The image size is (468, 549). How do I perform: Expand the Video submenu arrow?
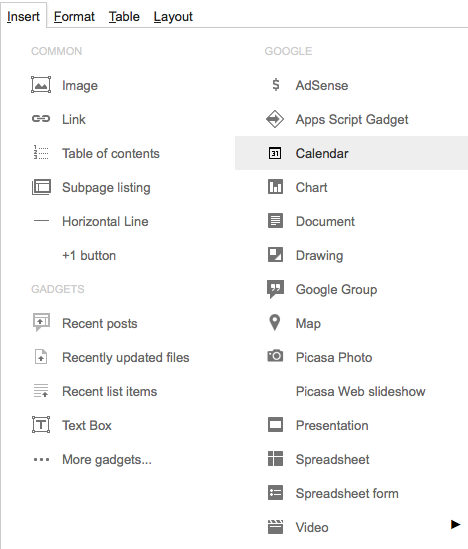tap(455, 524)
